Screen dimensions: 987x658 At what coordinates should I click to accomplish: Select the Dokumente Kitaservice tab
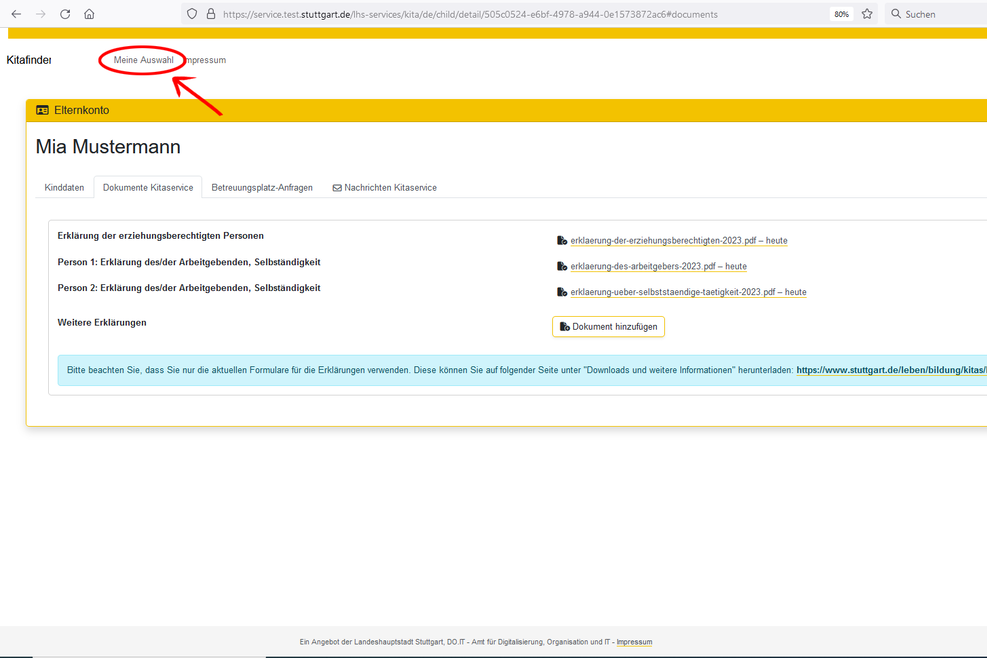click(x=148, y=188)
